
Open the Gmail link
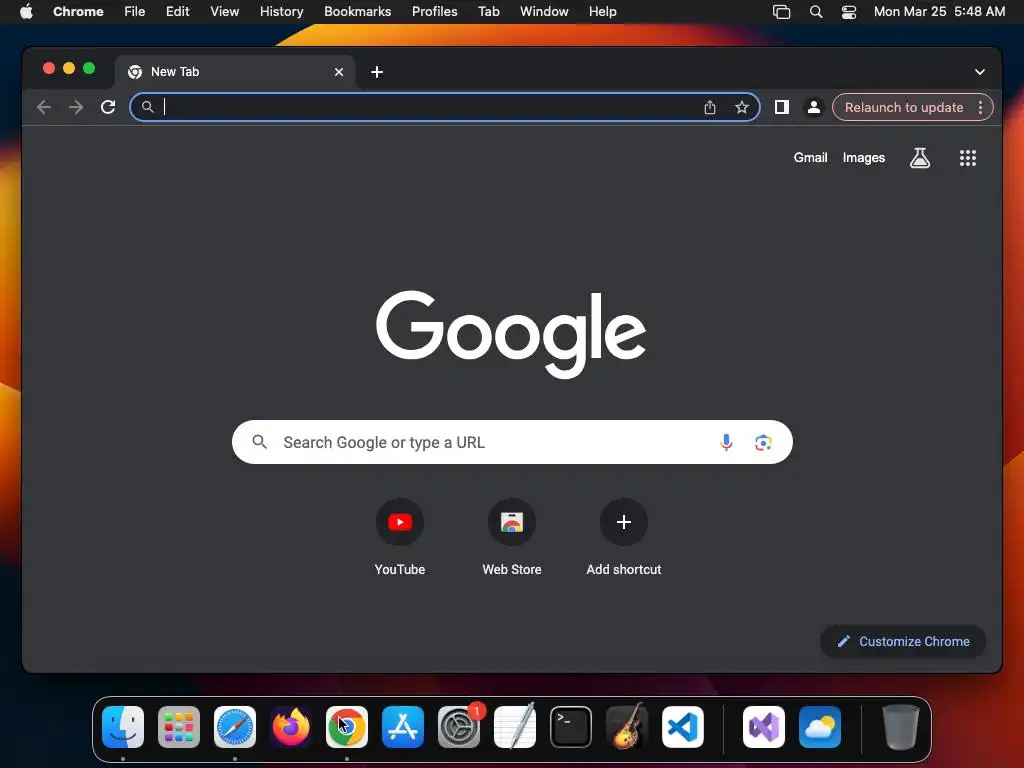point(810,157)
